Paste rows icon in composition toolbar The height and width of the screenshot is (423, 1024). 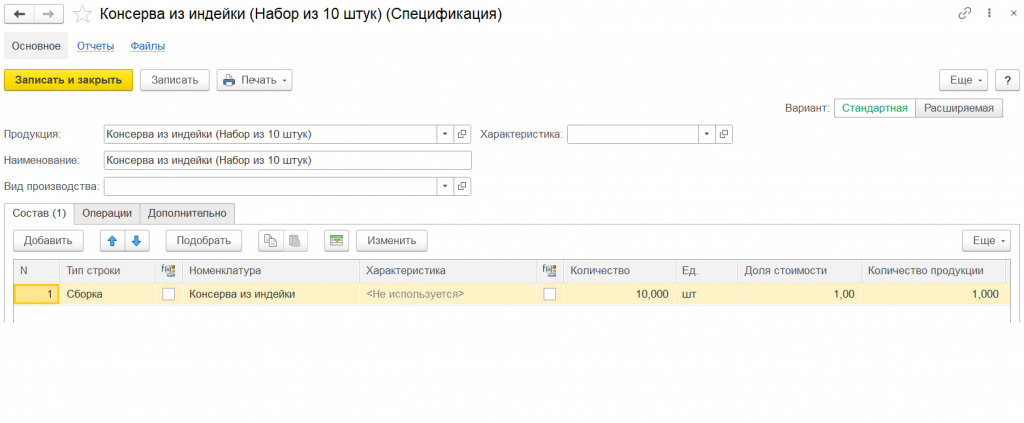pos(295,240)
